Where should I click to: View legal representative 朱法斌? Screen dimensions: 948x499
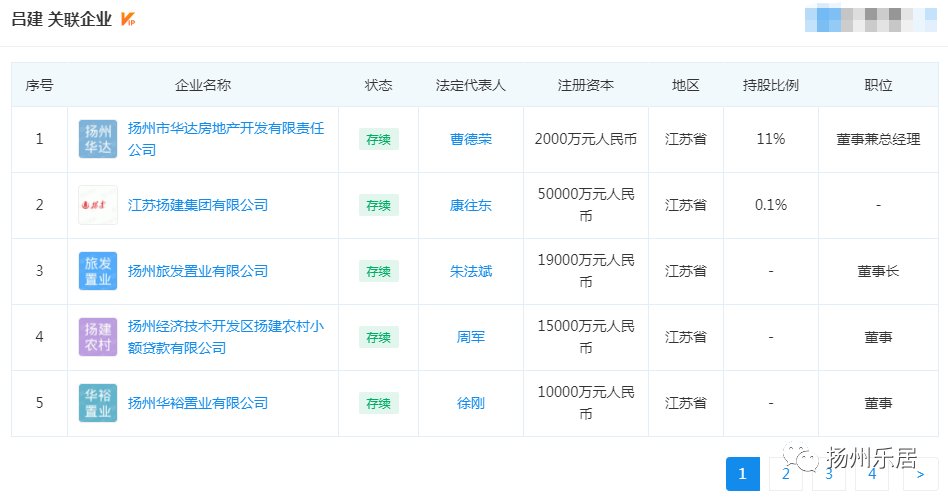(471, 271)
